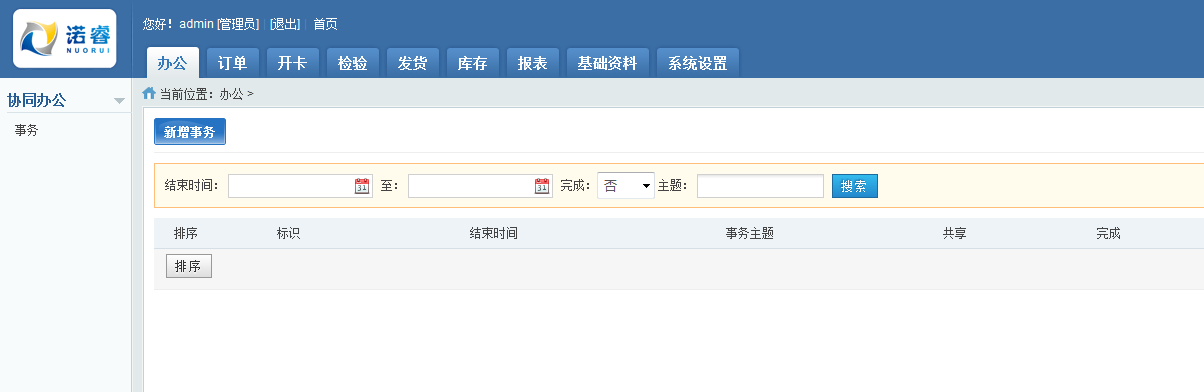
Task: Open the 订单 tab
Action: point(232,63)
